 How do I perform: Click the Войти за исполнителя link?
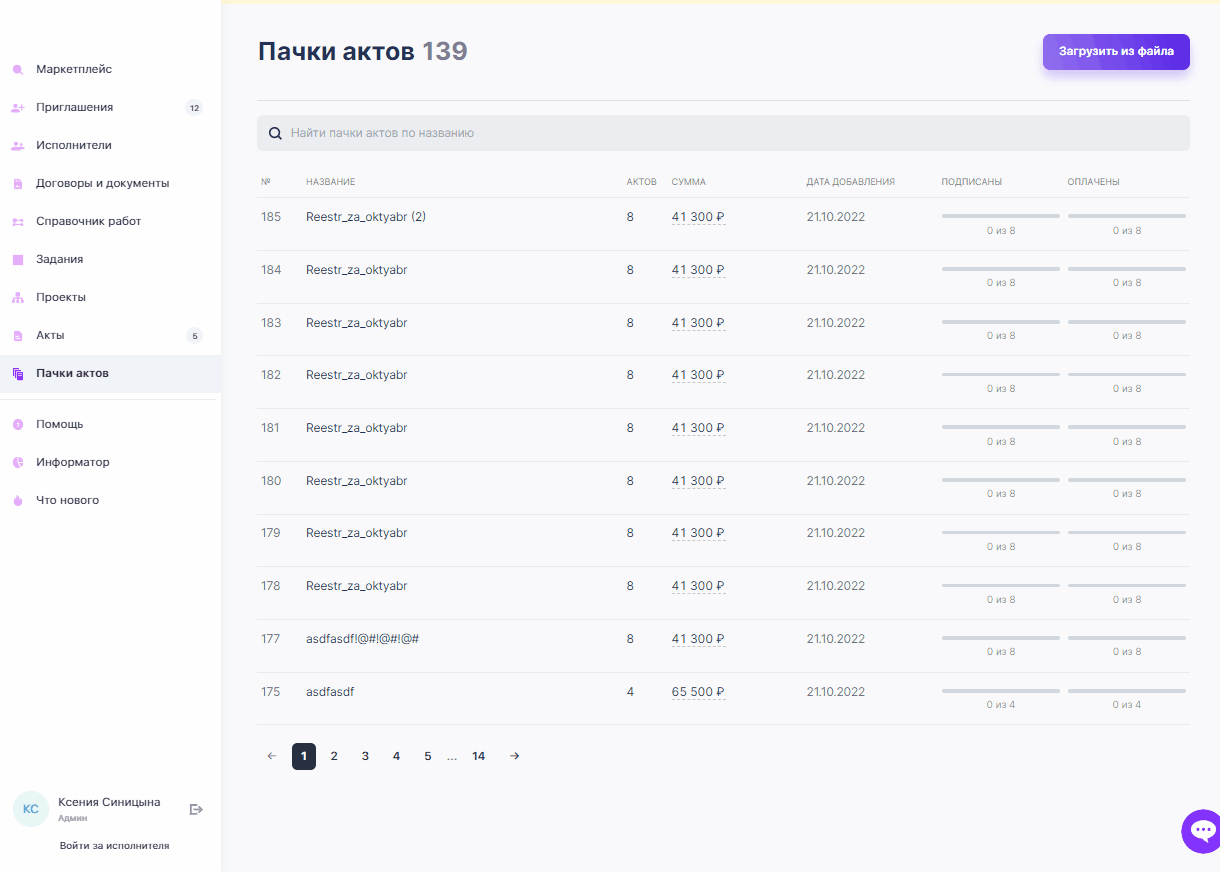click(x=114, y=846)
